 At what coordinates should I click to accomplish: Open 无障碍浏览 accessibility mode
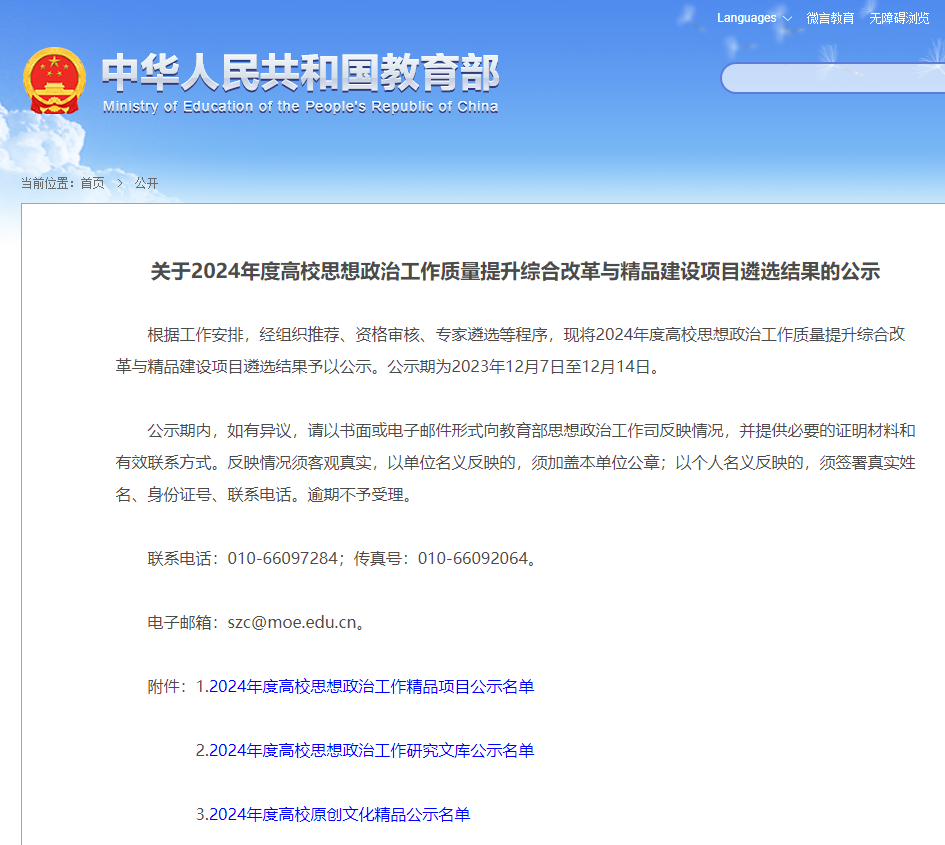[898, 17]
